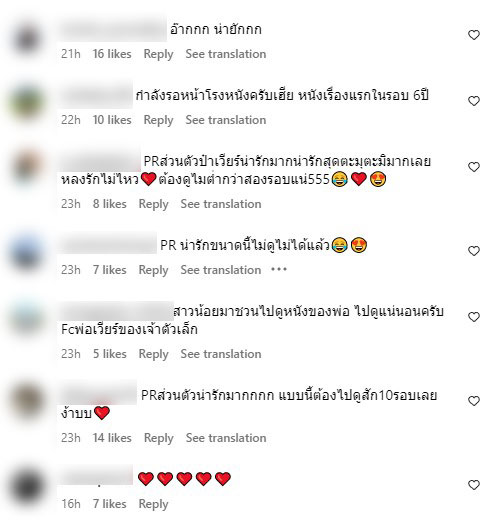View who liked the 16 likes comment
The width and height of the screenshot is (492, 531).
(112, 54)
